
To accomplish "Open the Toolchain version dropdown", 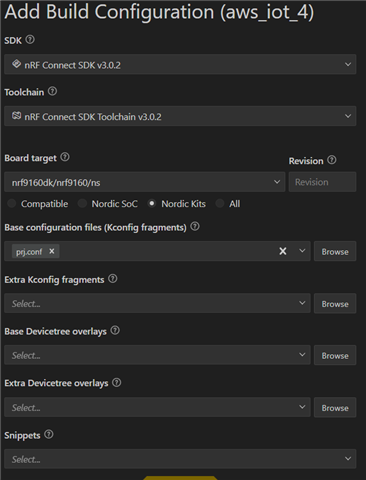I will coord(180,116).
